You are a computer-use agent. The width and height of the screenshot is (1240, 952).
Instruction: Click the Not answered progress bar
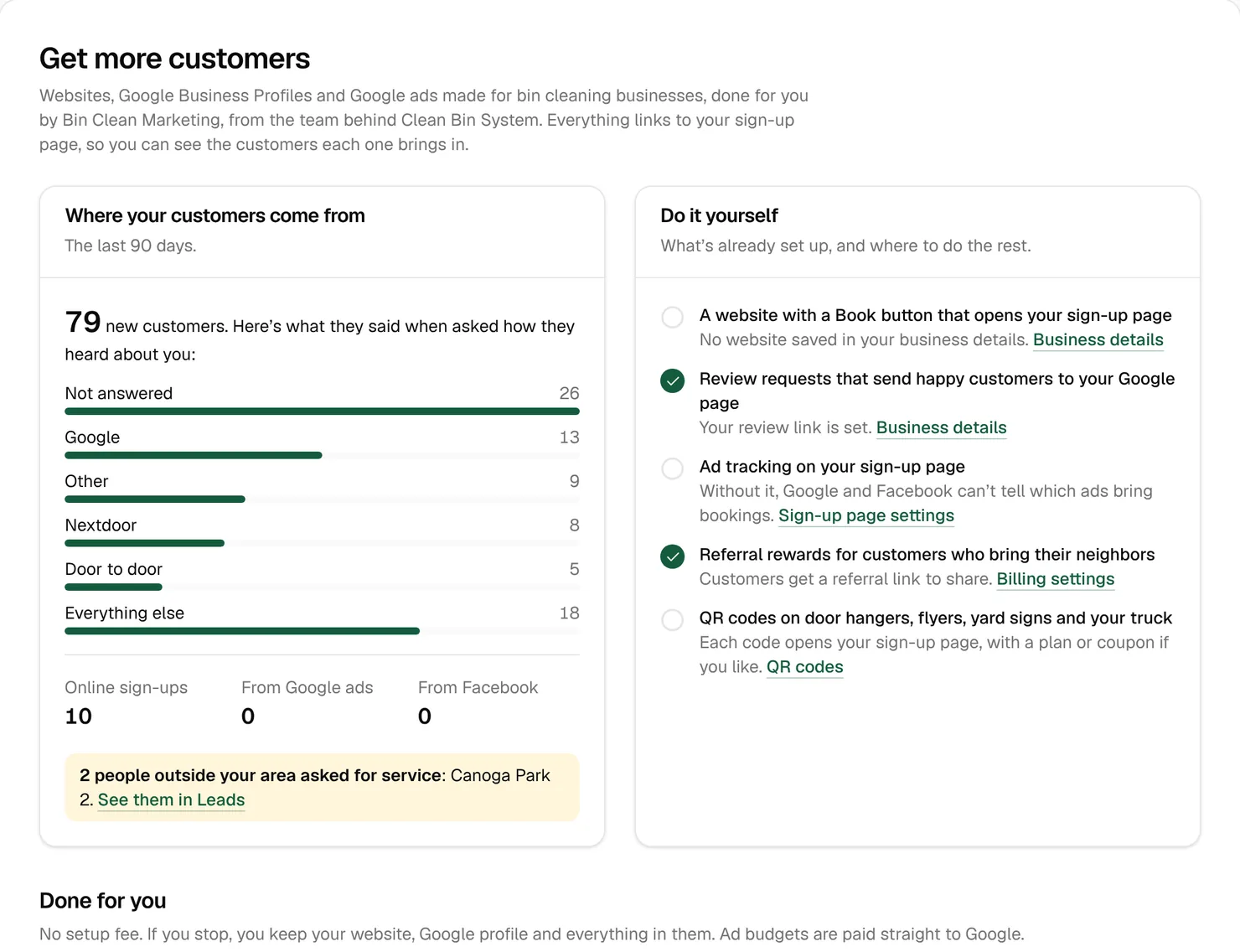point(322,411)
